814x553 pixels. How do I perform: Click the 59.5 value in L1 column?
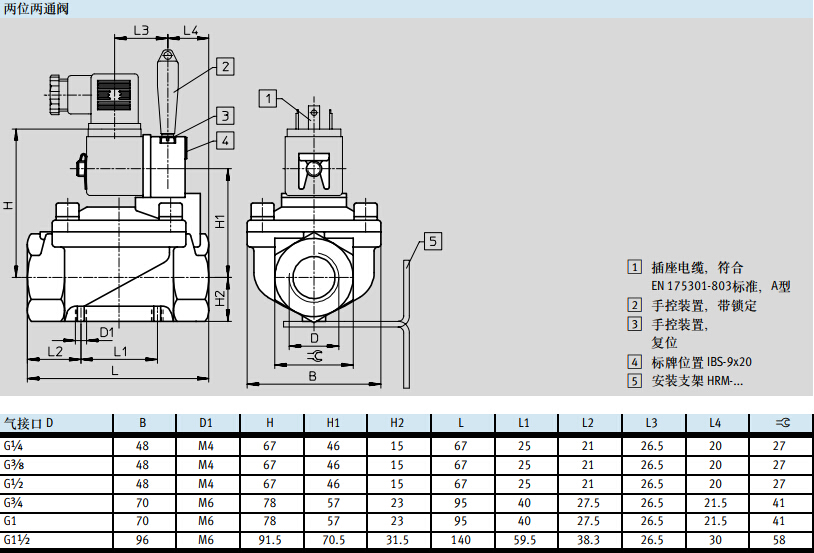pos(524,541)
